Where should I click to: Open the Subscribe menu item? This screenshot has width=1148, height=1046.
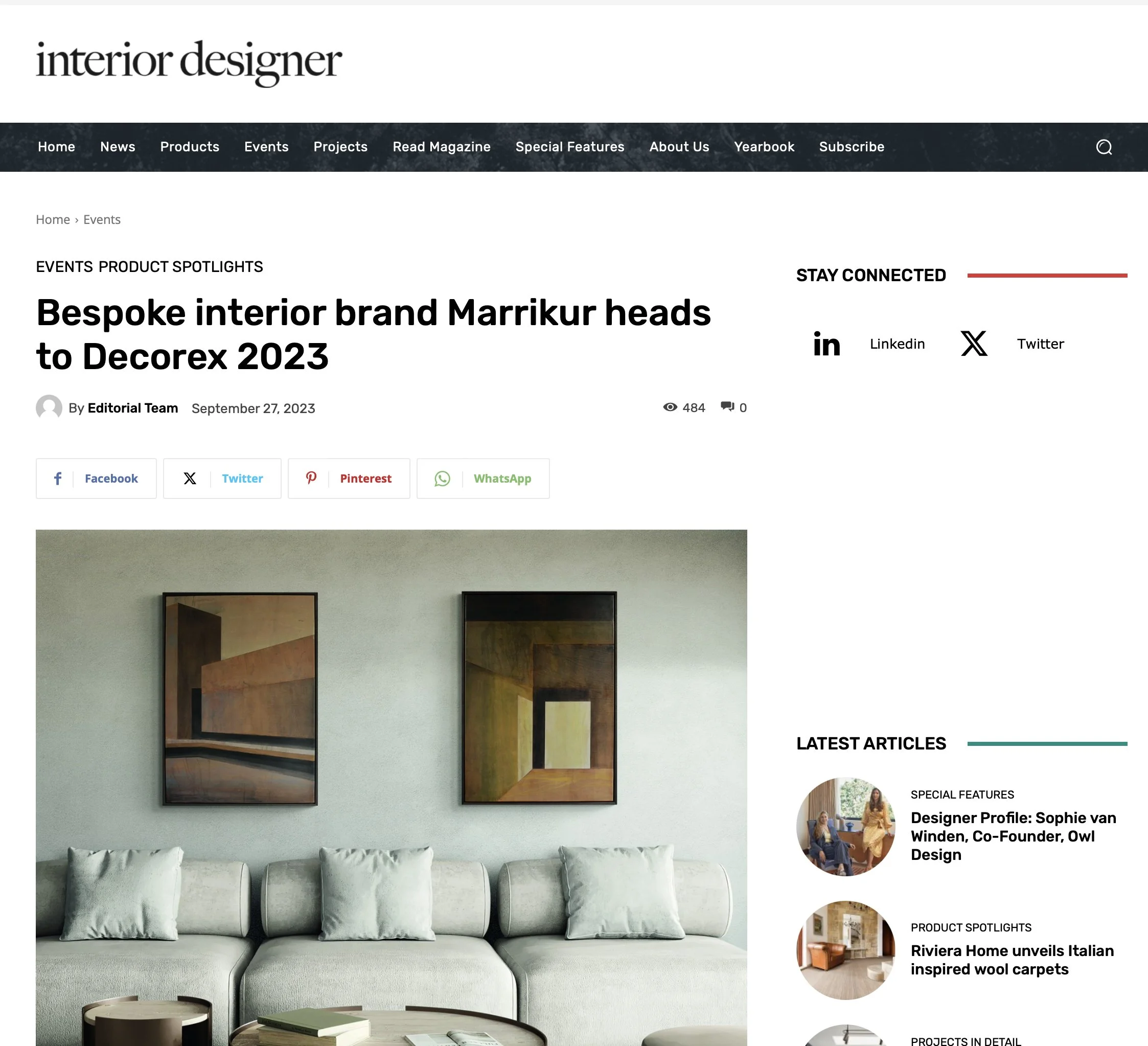click(852, 147)
